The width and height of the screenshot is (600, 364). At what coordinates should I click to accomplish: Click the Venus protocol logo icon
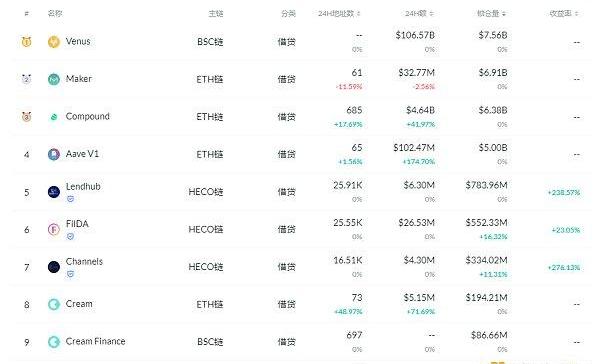pos(54,41)
